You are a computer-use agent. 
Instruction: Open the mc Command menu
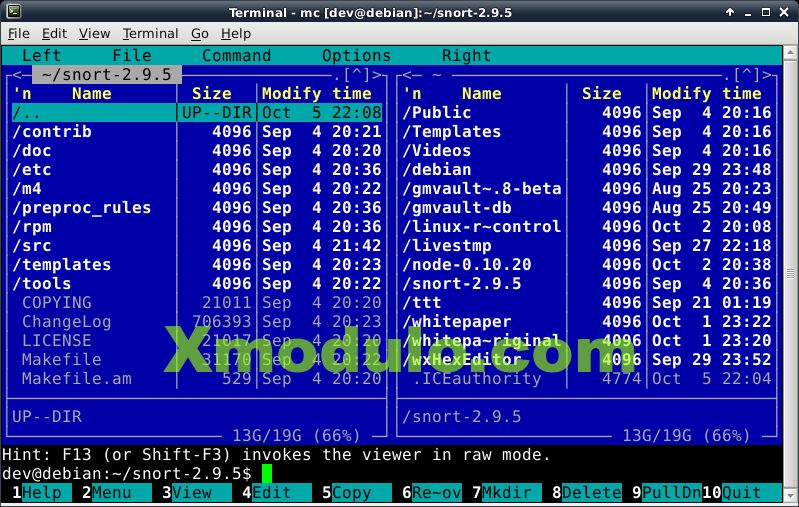(x=236, y=55)
